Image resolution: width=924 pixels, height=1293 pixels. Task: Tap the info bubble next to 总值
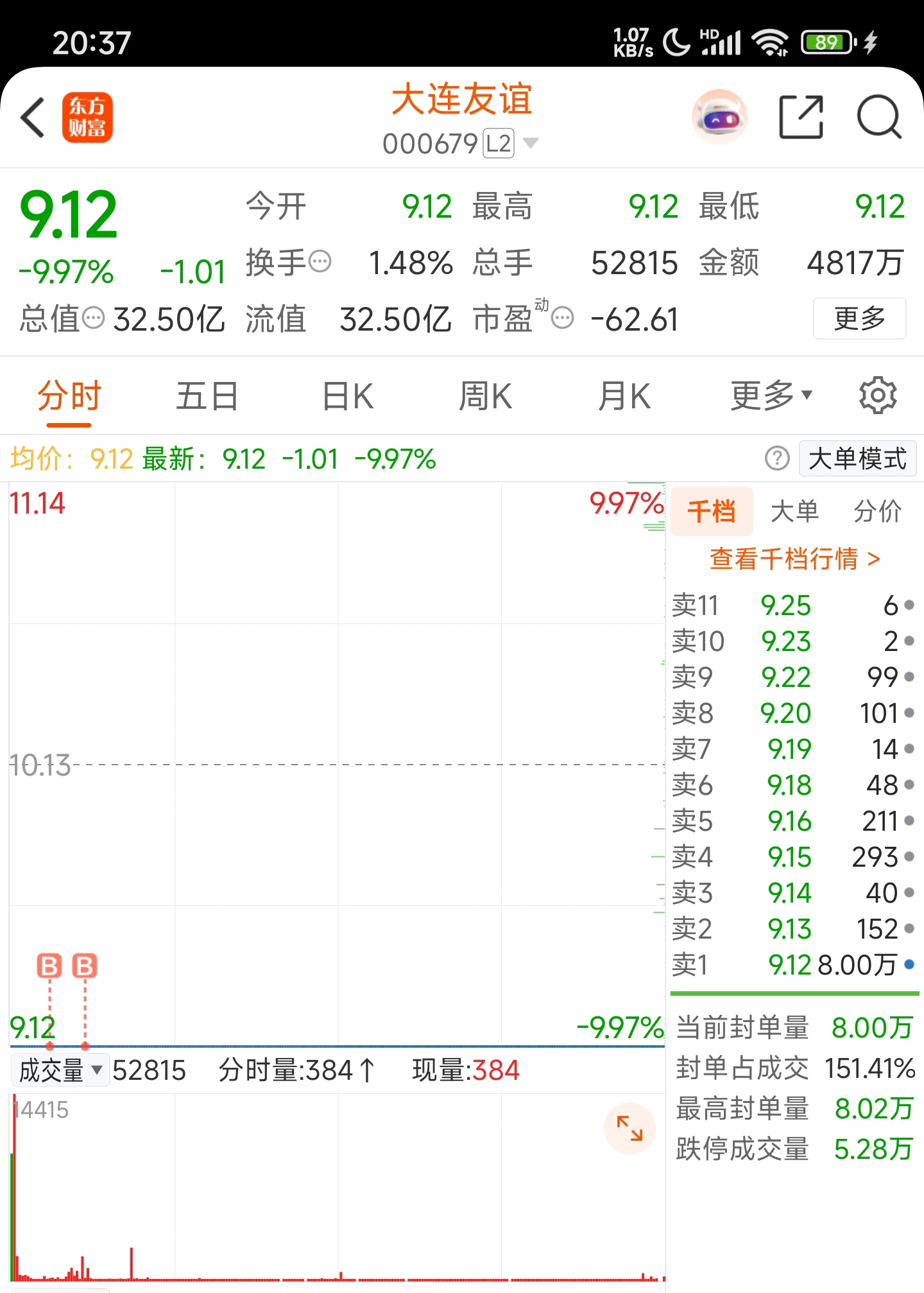[94, 317]
